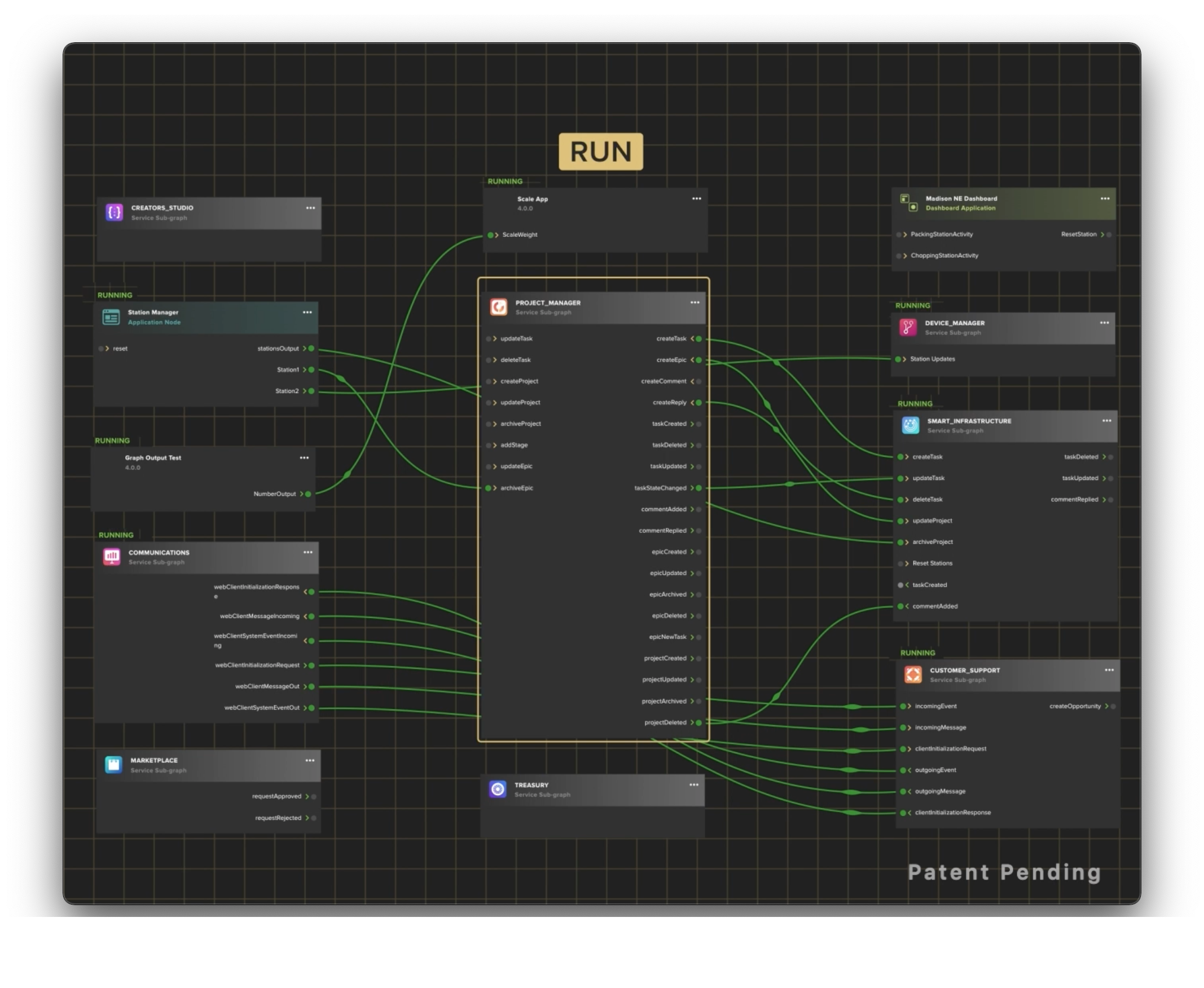Open the PROJECT_MANAGER three-dots menu
The height and width of the screenshot is (988, 1204).
pyautogui.click(x=695, y=302)
